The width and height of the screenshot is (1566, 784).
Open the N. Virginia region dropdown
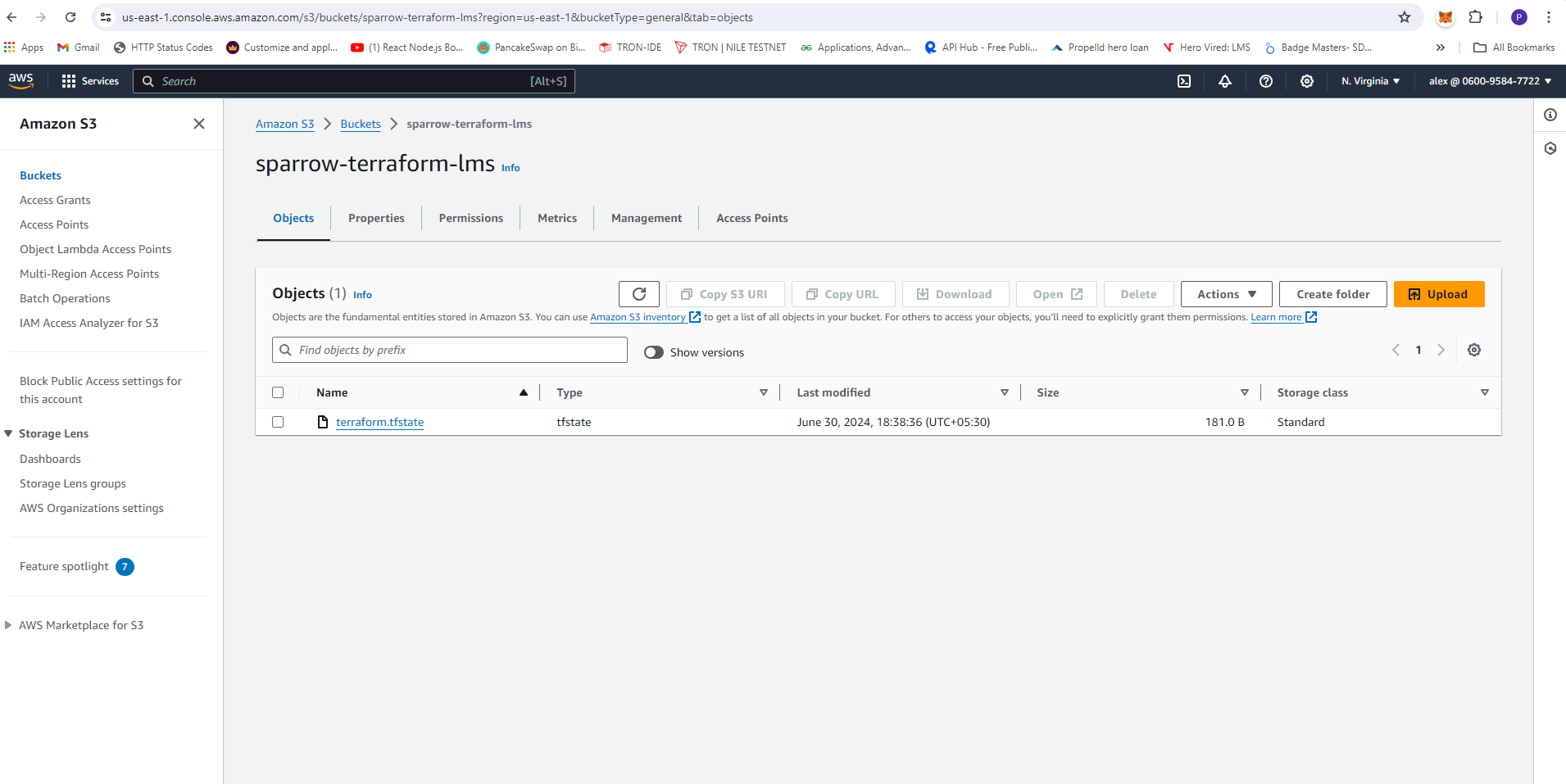tap(1371, 81)
